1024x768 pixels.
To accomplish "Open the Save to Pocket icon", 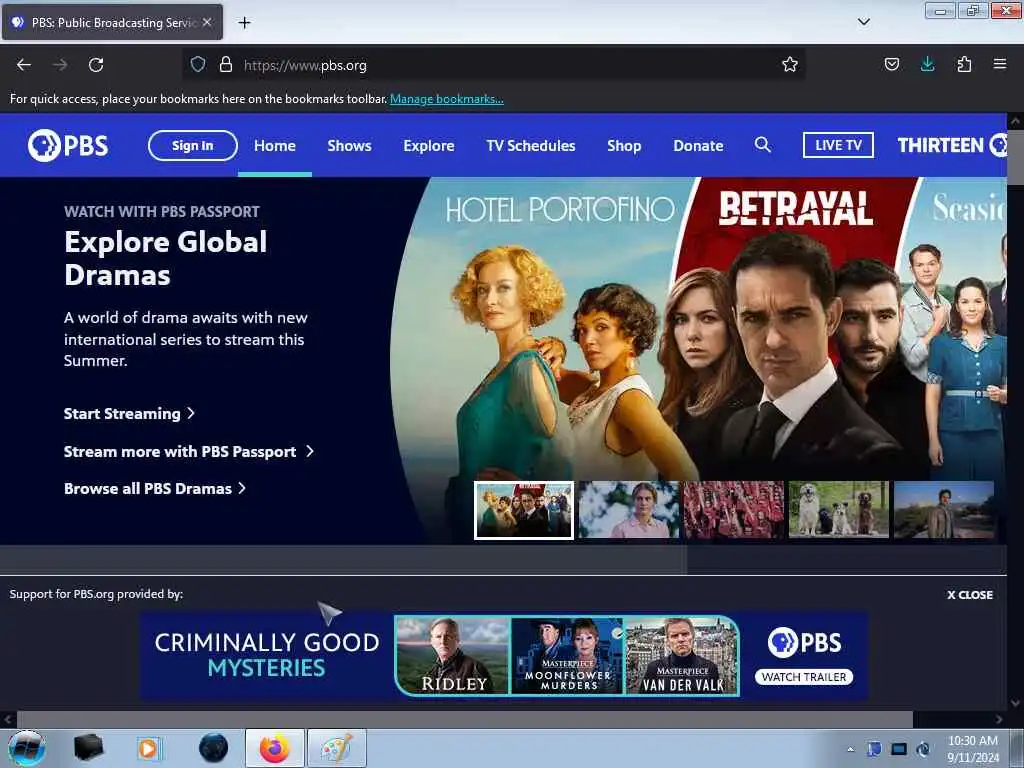I will (891, 64).
